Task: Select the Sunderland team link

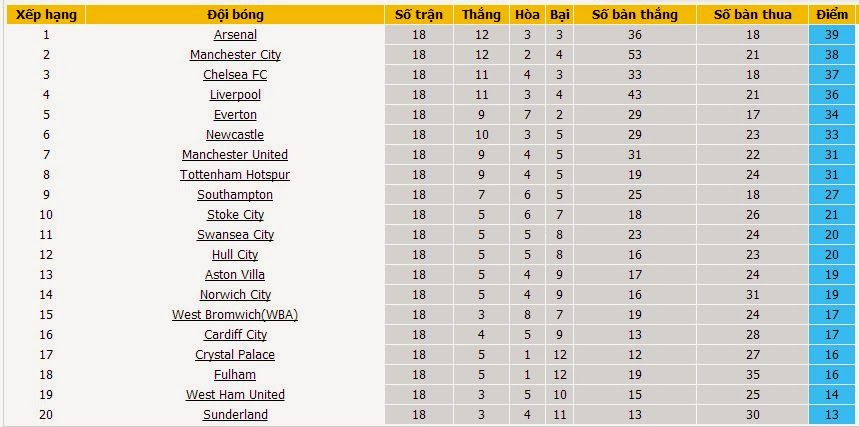Action: click(235, 415)
